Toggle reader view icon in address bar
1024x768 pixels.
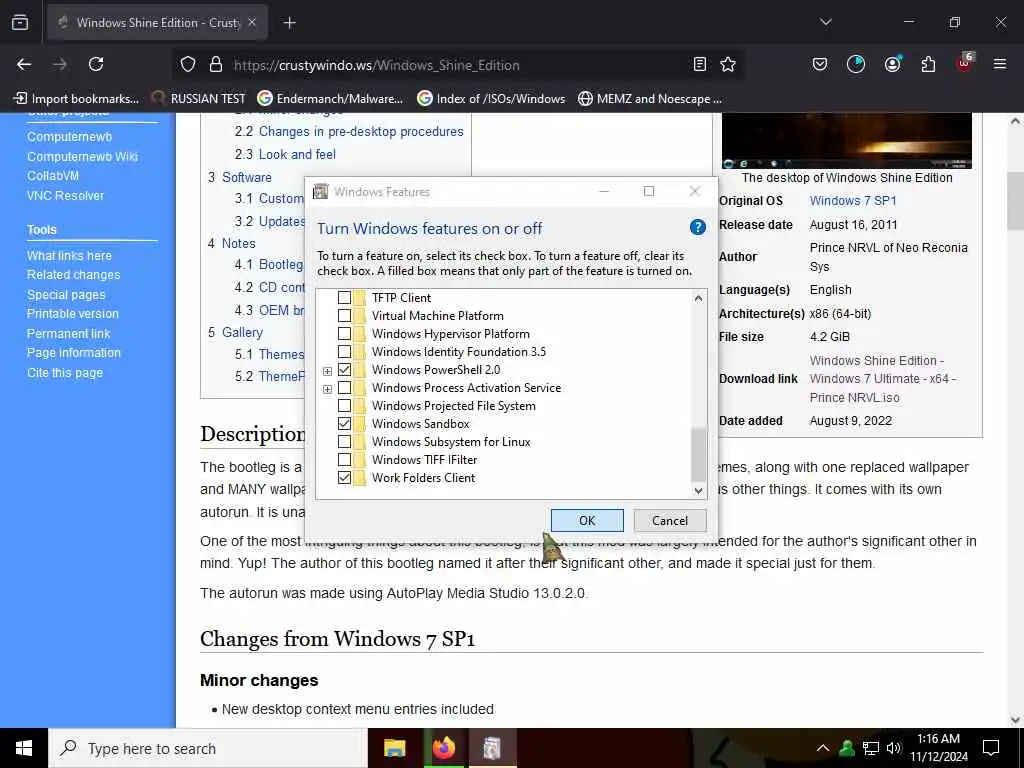tap(699, 64)
